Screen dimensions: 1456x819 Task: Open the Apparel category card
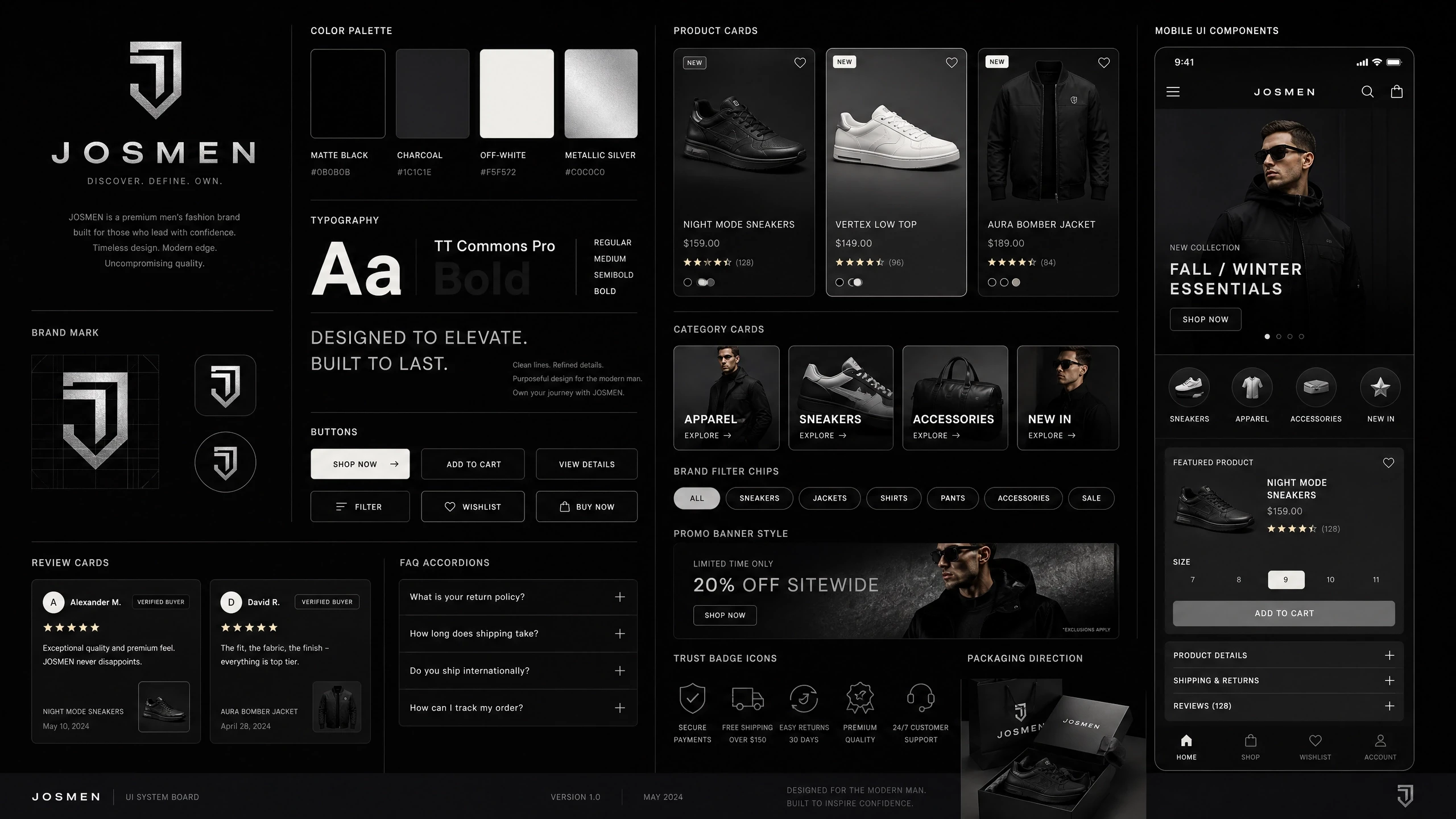click(x=726, y=398)
